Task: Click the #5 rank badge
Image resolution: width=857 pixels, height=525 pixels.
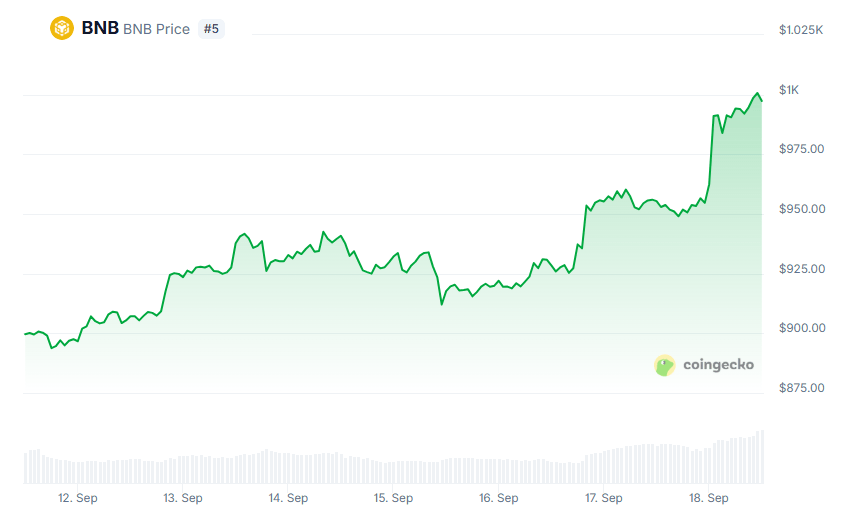Action: pos(211,29)
